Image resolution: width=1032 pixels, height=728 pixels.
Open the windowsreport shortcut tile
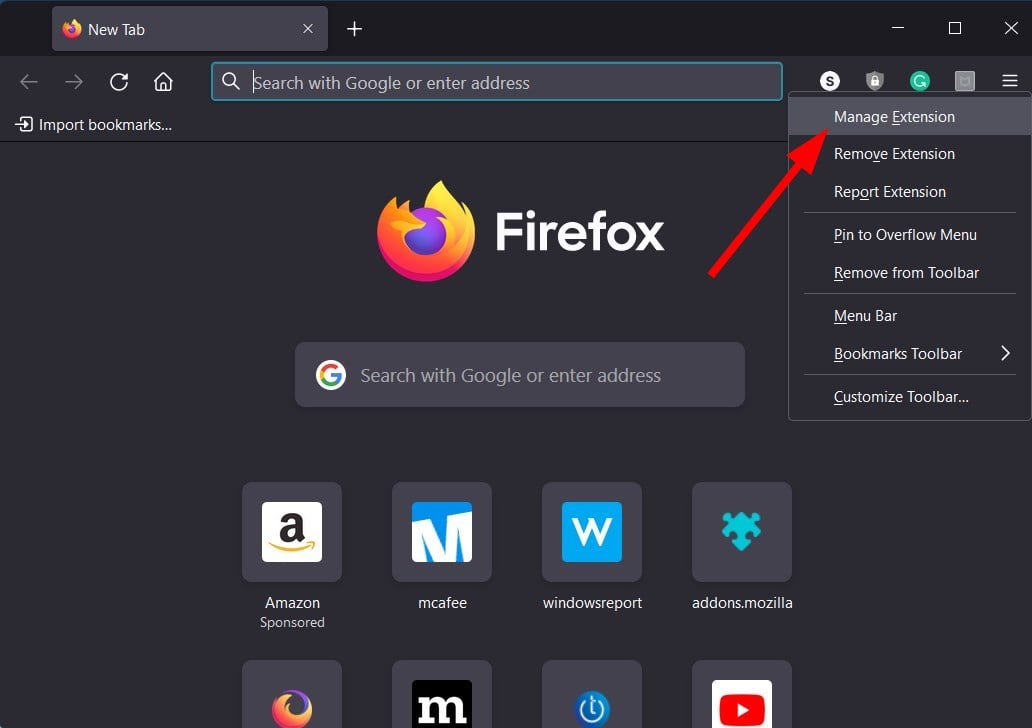coord(592,532)
